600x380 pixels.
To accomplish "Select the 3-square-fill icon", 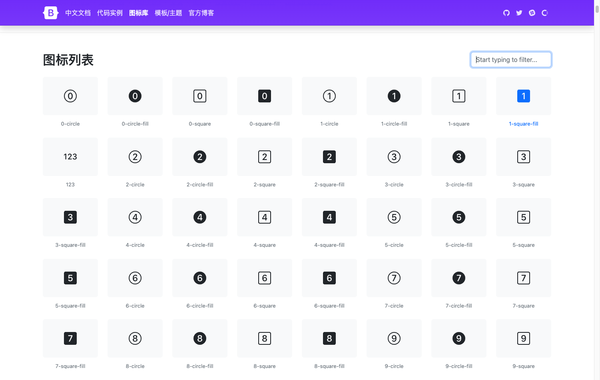I will (x=70, y=217).
